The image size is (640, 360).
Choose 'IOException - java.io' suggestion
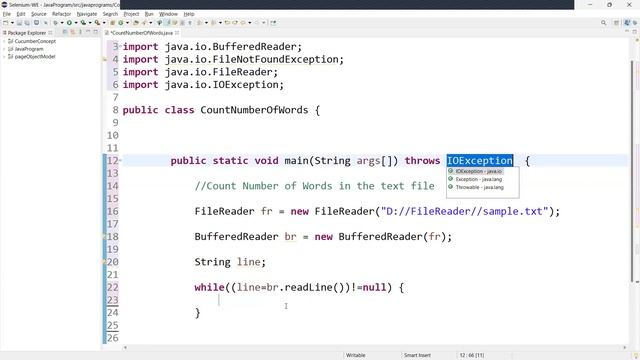click(x=478, y=171)
